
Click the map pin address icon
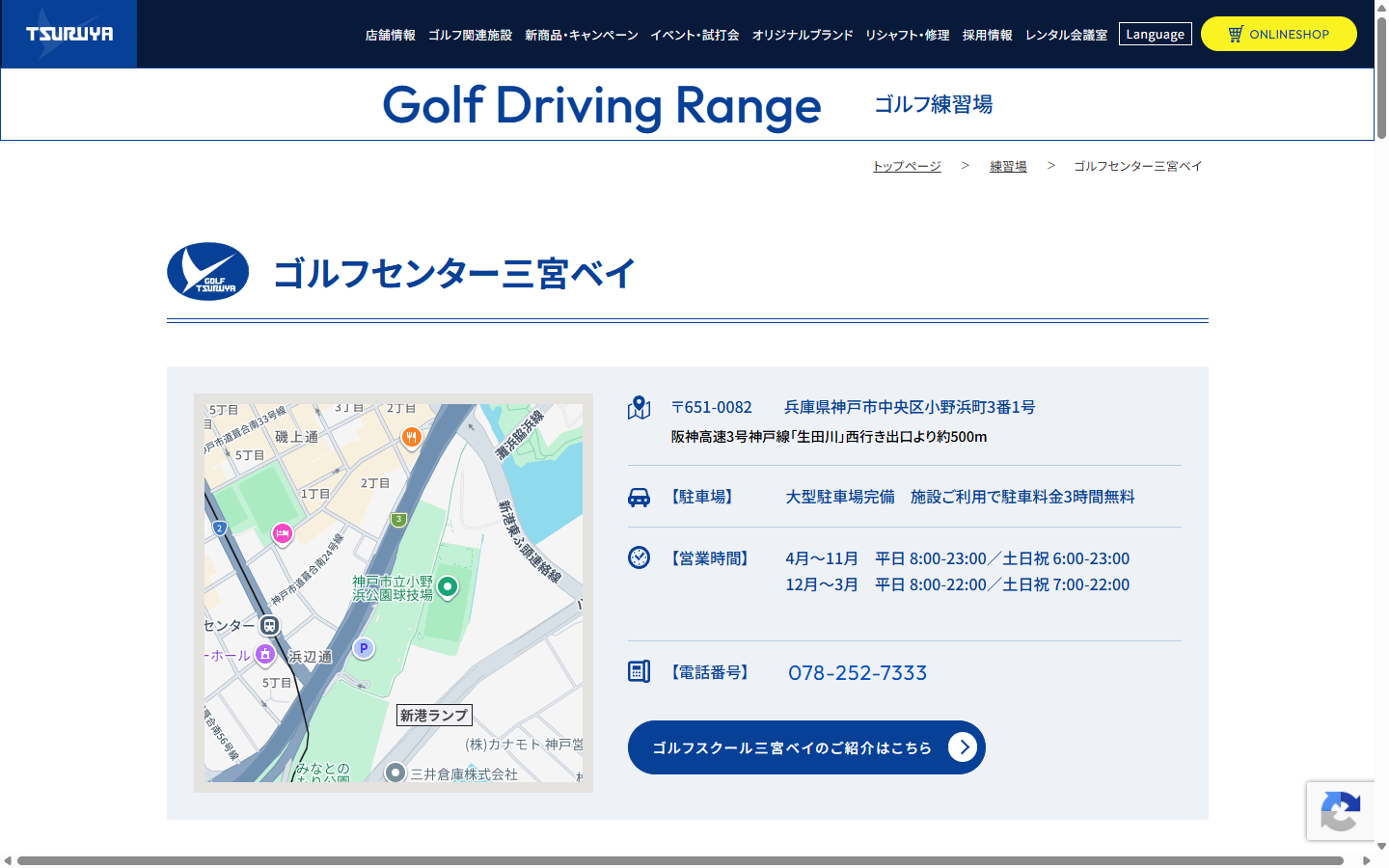coord(639,408)
